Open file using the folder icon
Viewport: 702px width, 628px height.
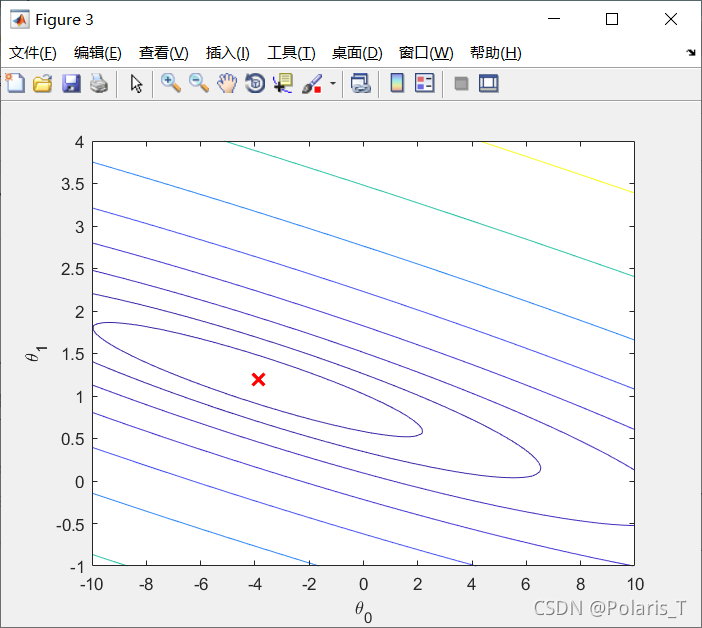click(43, 84)
